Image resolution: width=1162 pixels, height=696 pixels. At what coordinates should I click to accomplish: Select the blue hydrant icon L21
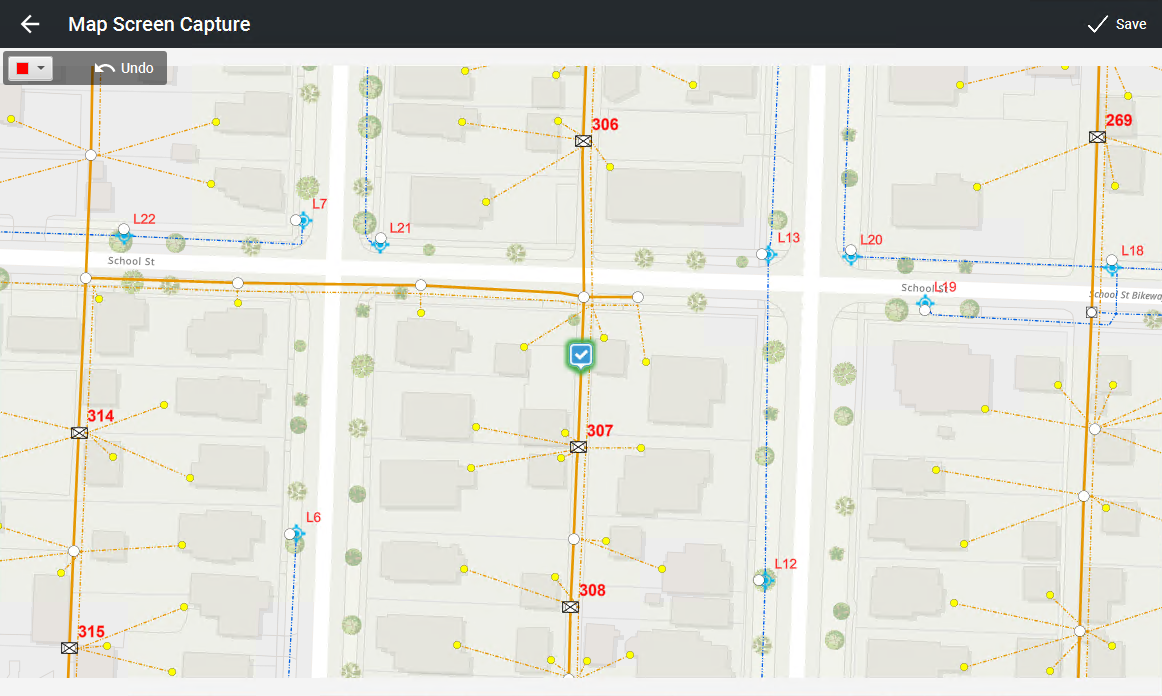click(x=380, y=243)
